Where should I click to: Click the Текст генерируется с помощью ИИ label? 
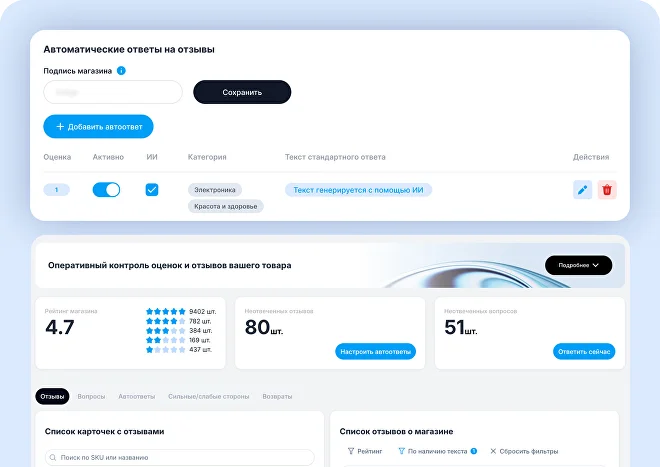pos(358,190)
